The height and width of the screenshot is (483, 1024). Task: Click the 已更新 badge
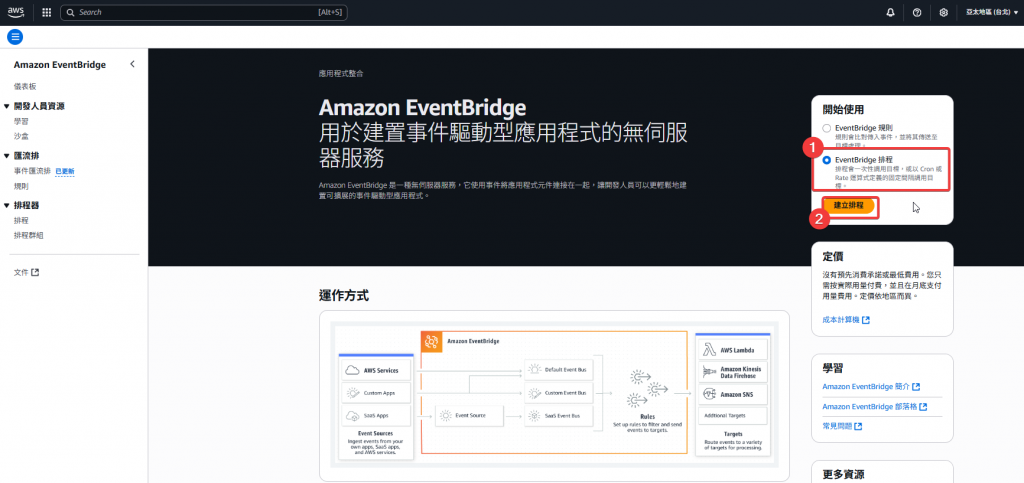(65, 171)
